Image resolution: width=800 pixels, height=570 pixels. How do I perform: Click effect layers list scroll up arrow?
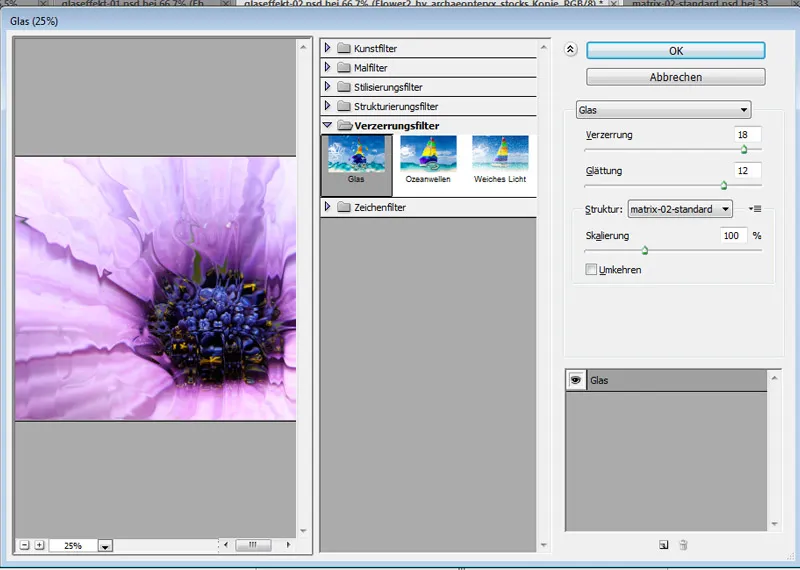(x=774, y=378)
